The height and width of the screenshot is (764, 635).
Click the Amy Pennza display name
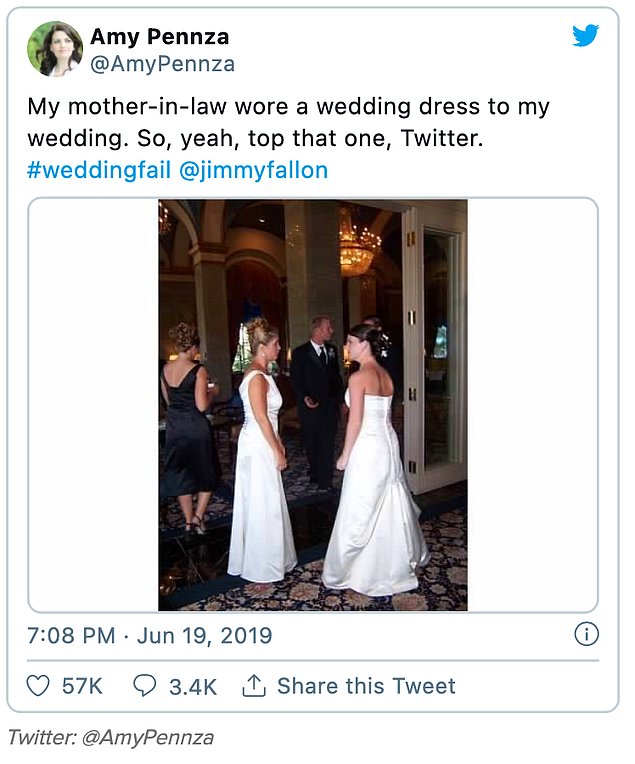[159, 37]
